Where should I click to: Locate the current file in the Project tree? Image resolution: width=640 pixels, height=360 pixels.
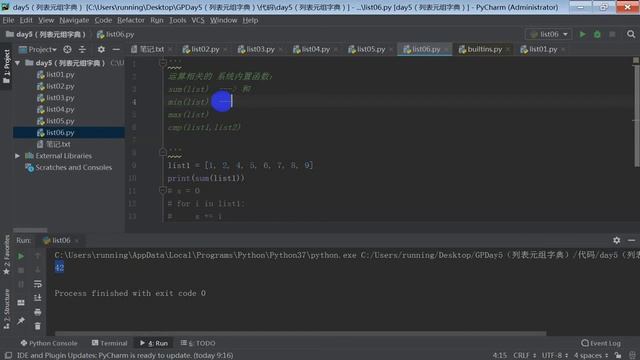[67, 49]
